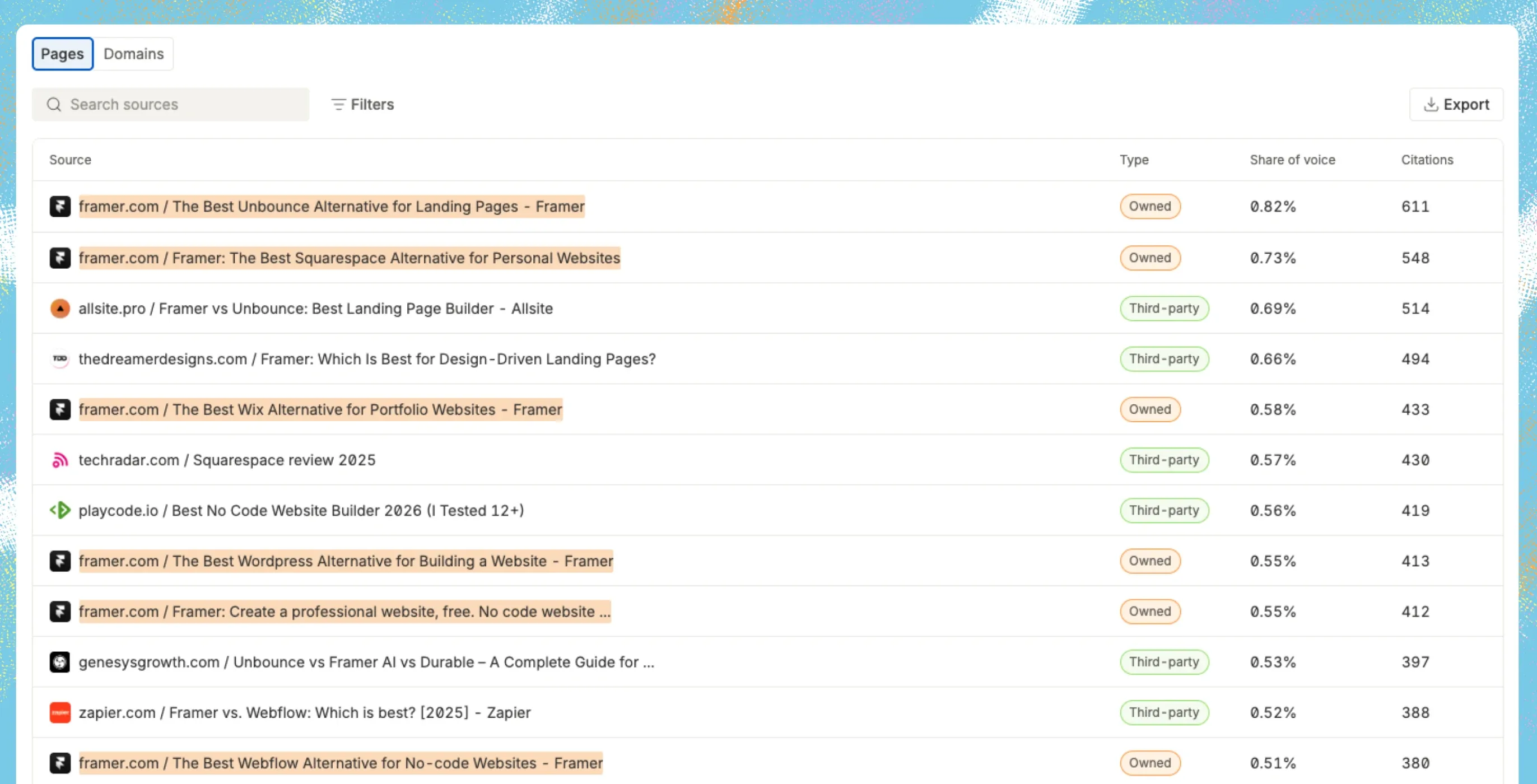
Task: Click the Framer favicon on the Create a professional website row
Action: 60,612
